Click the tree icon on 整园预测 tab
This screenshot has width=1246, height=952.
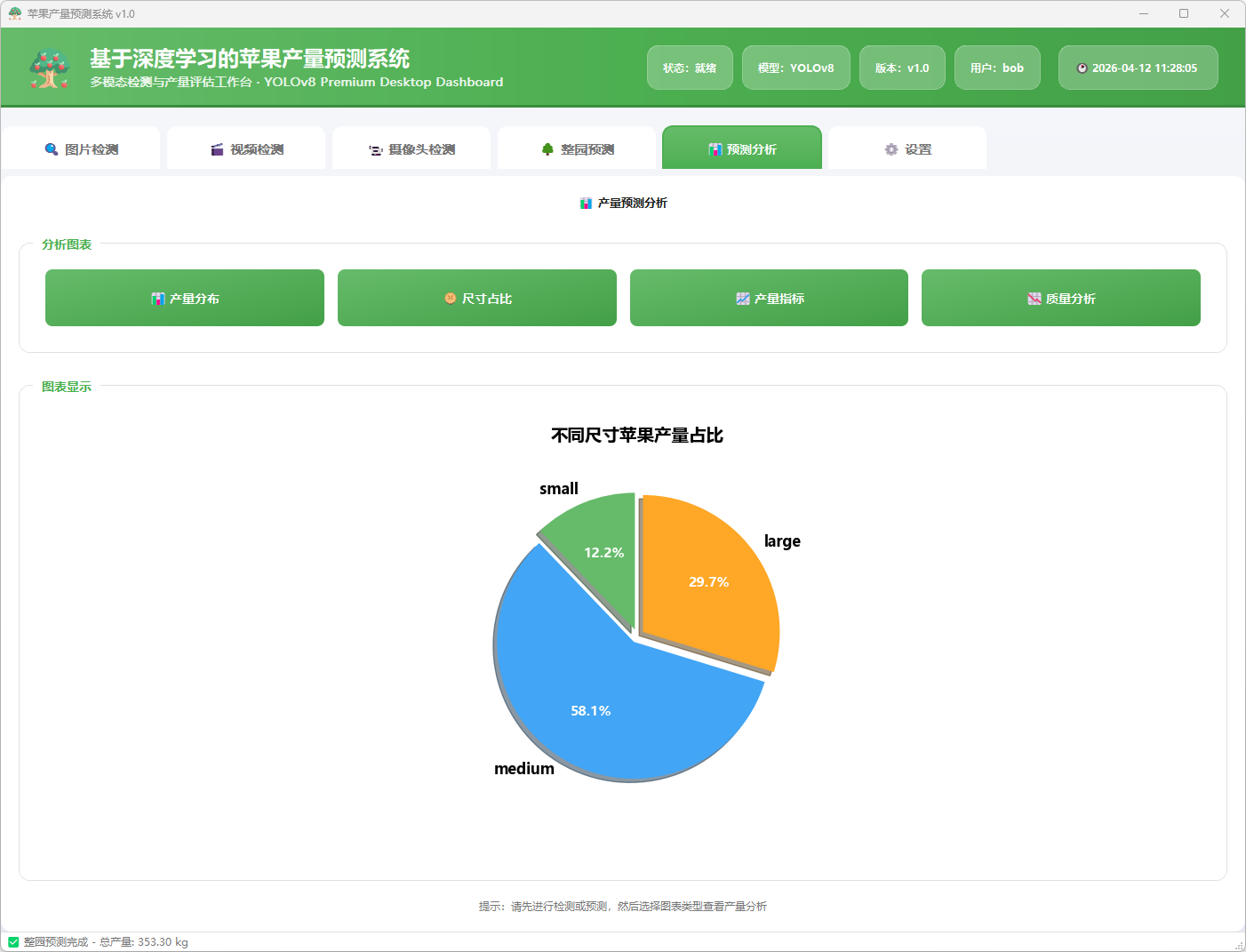coord(547,149)
